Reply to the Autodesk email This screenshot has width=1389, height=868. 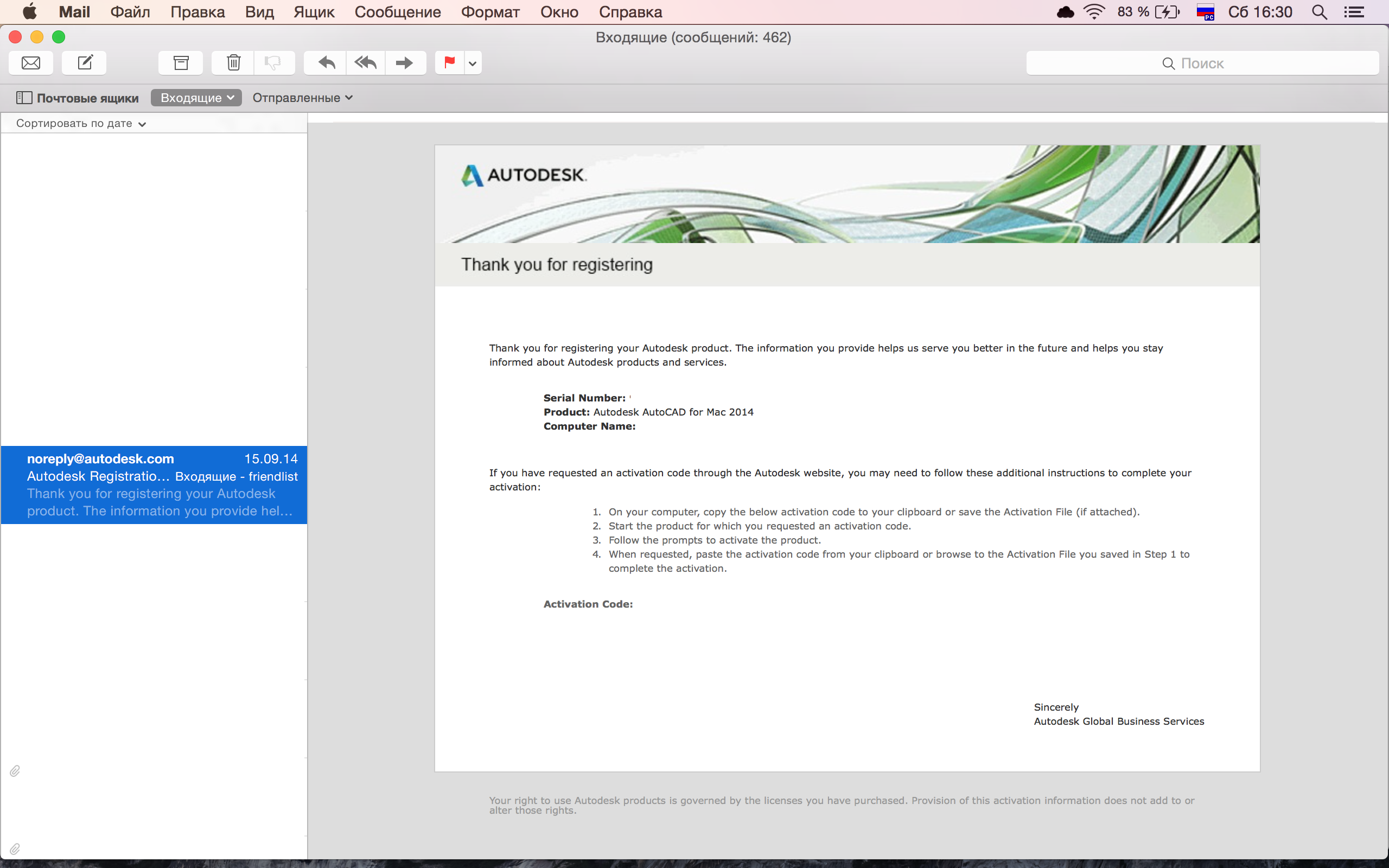(x=326, y=62)
